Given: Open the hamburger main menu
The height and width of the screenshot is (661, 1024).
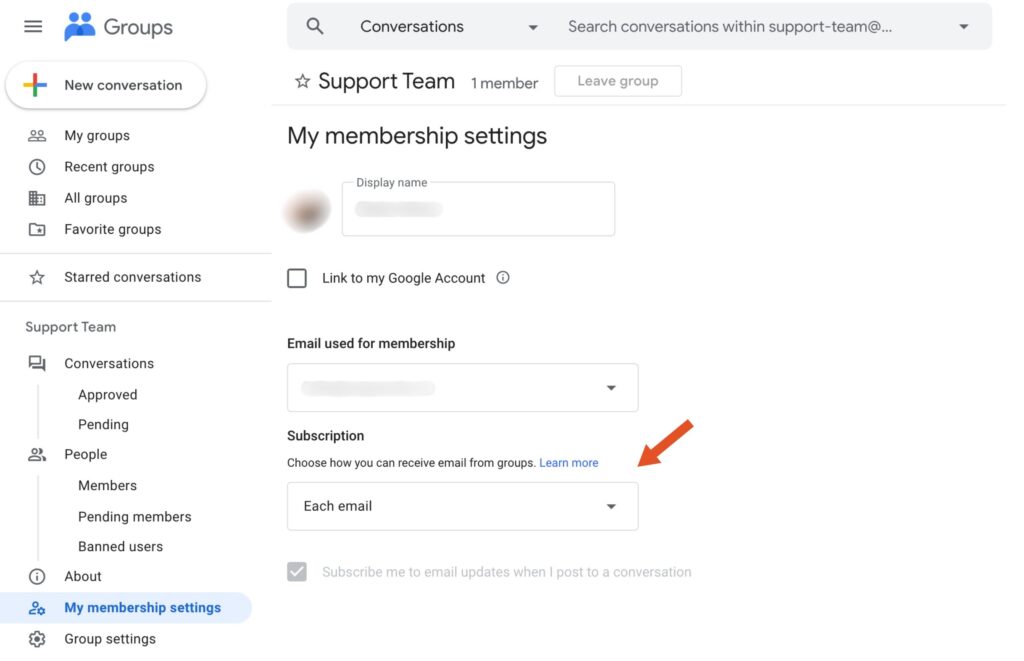Looking at the screenshot, I should point(33,27).
